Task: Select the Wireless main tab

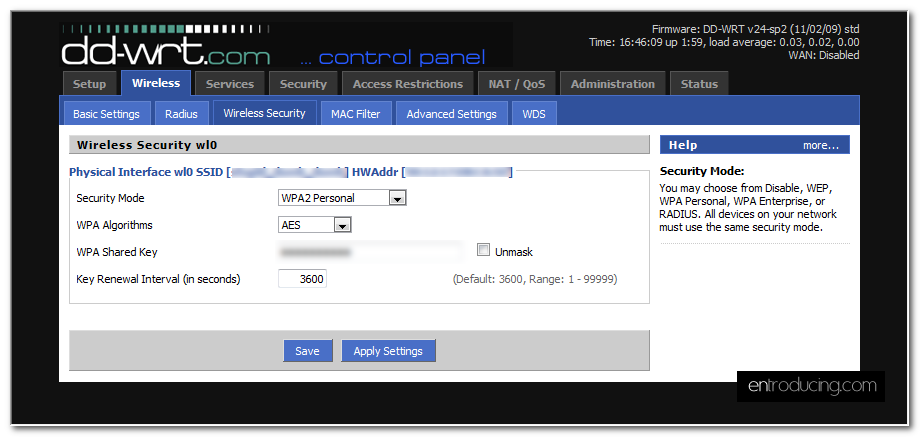Action: 156,83
